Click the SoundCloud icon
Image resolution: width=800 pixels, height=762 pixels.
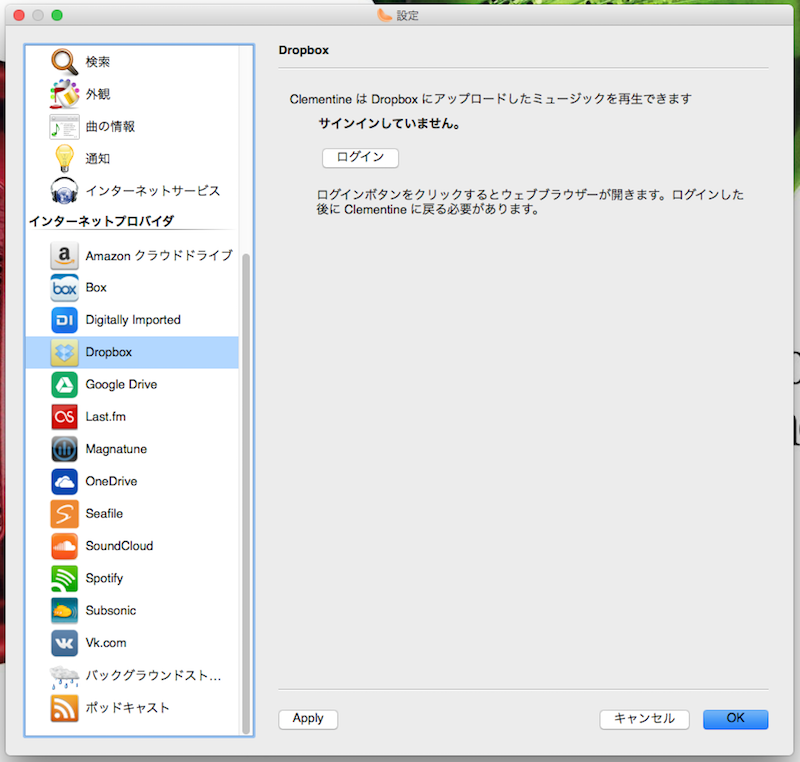(64, 546)
